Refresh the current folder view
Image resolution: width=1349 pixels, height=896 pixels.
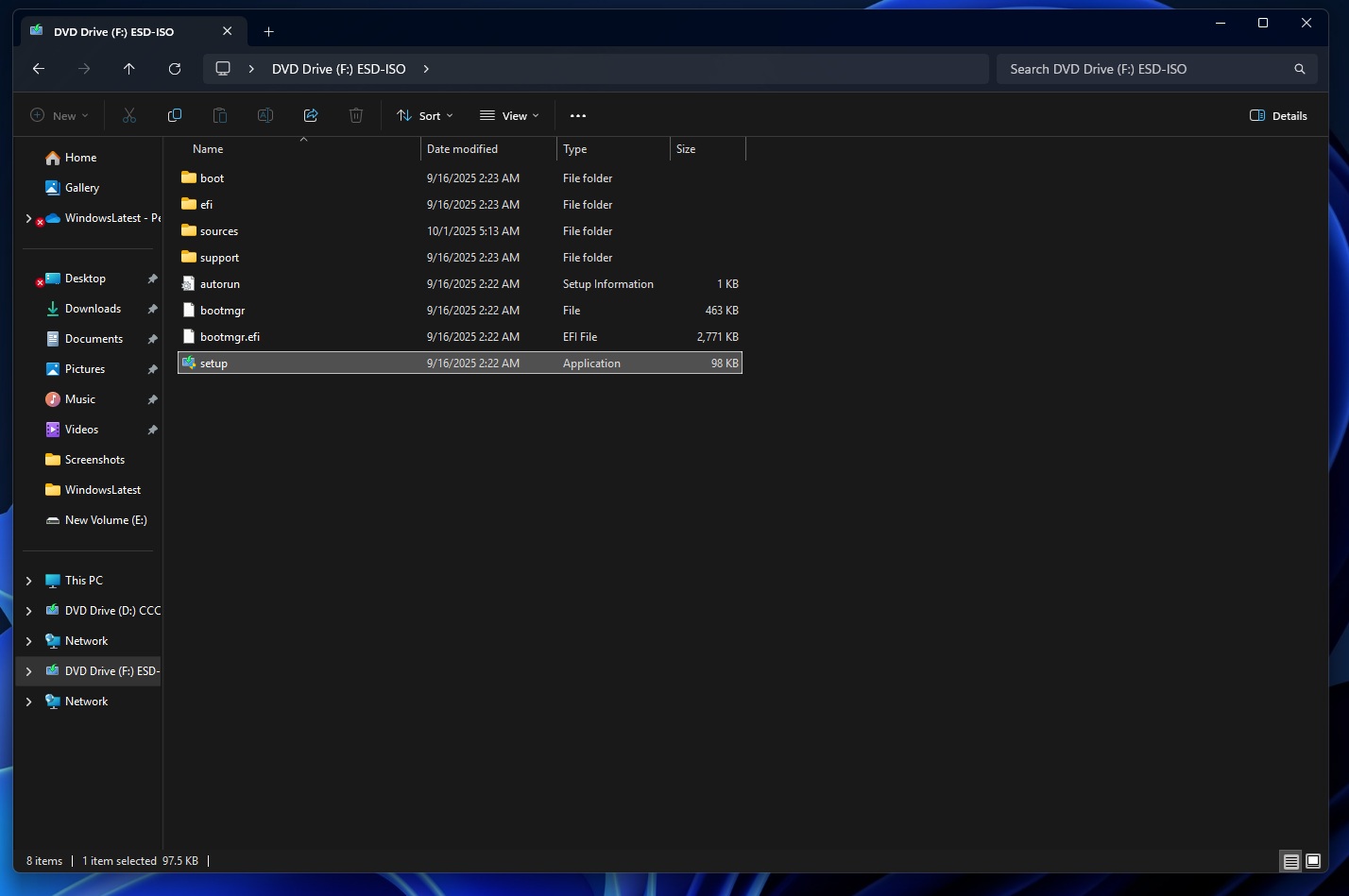[175, 68]
